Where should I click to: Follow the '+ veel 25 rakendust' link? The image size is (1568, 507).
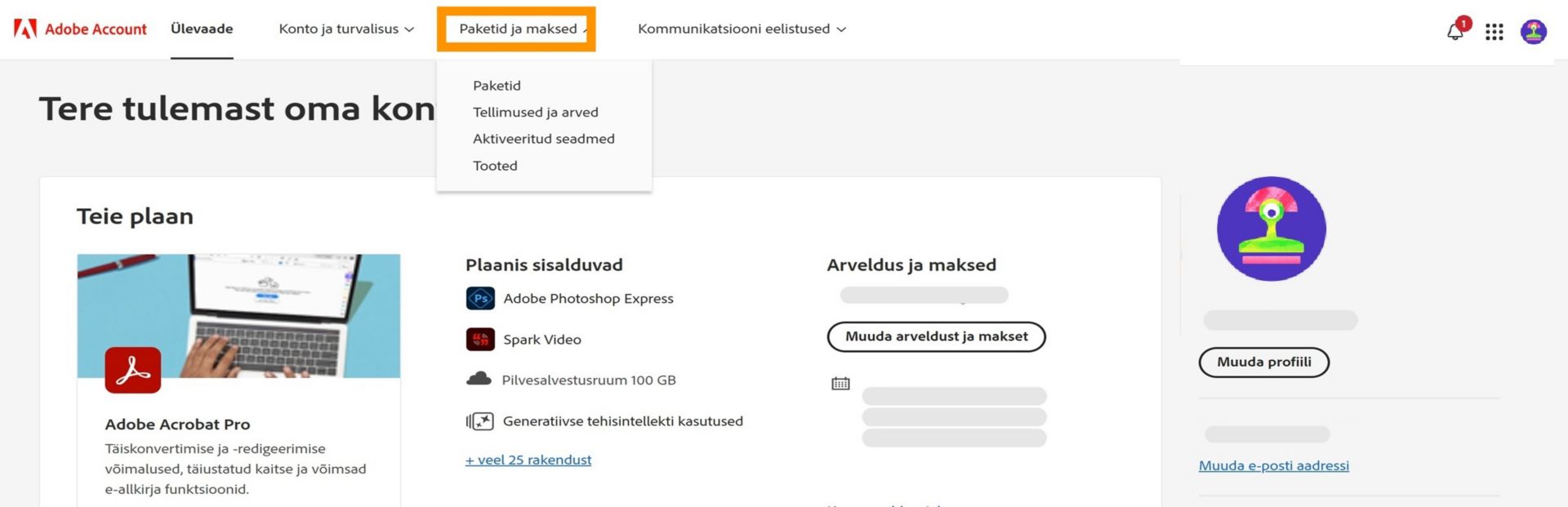528,460
